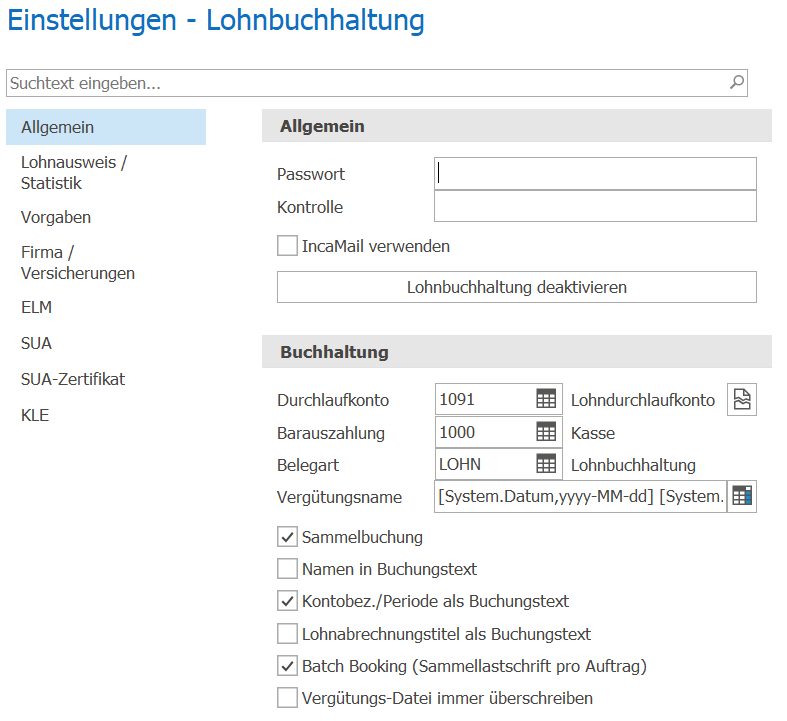Screen dimensions: 787x721
Task: Open Belegart lookup table icon
Action: 546,464
